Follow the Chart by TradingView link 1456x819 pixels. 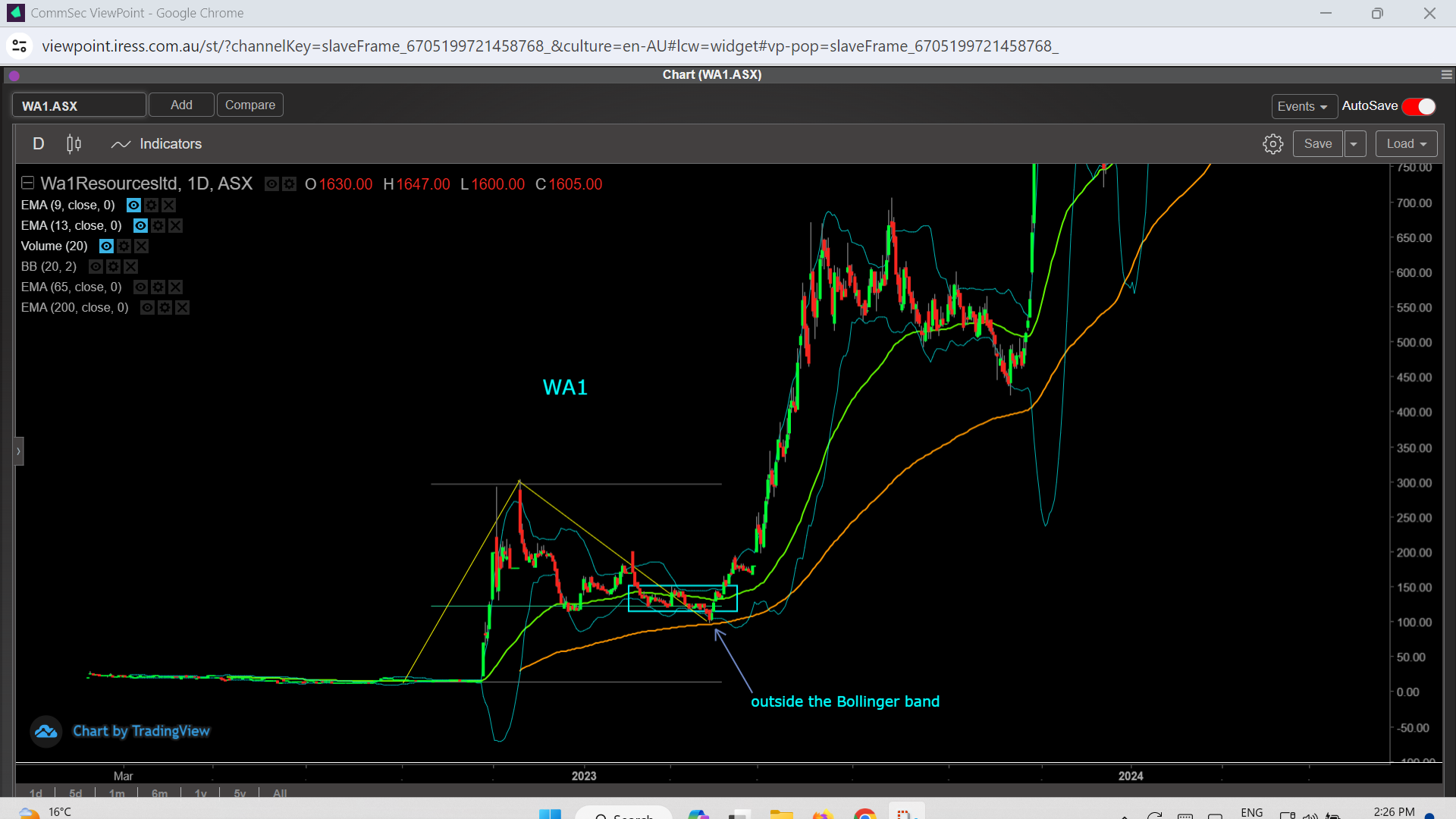[141, 731]
